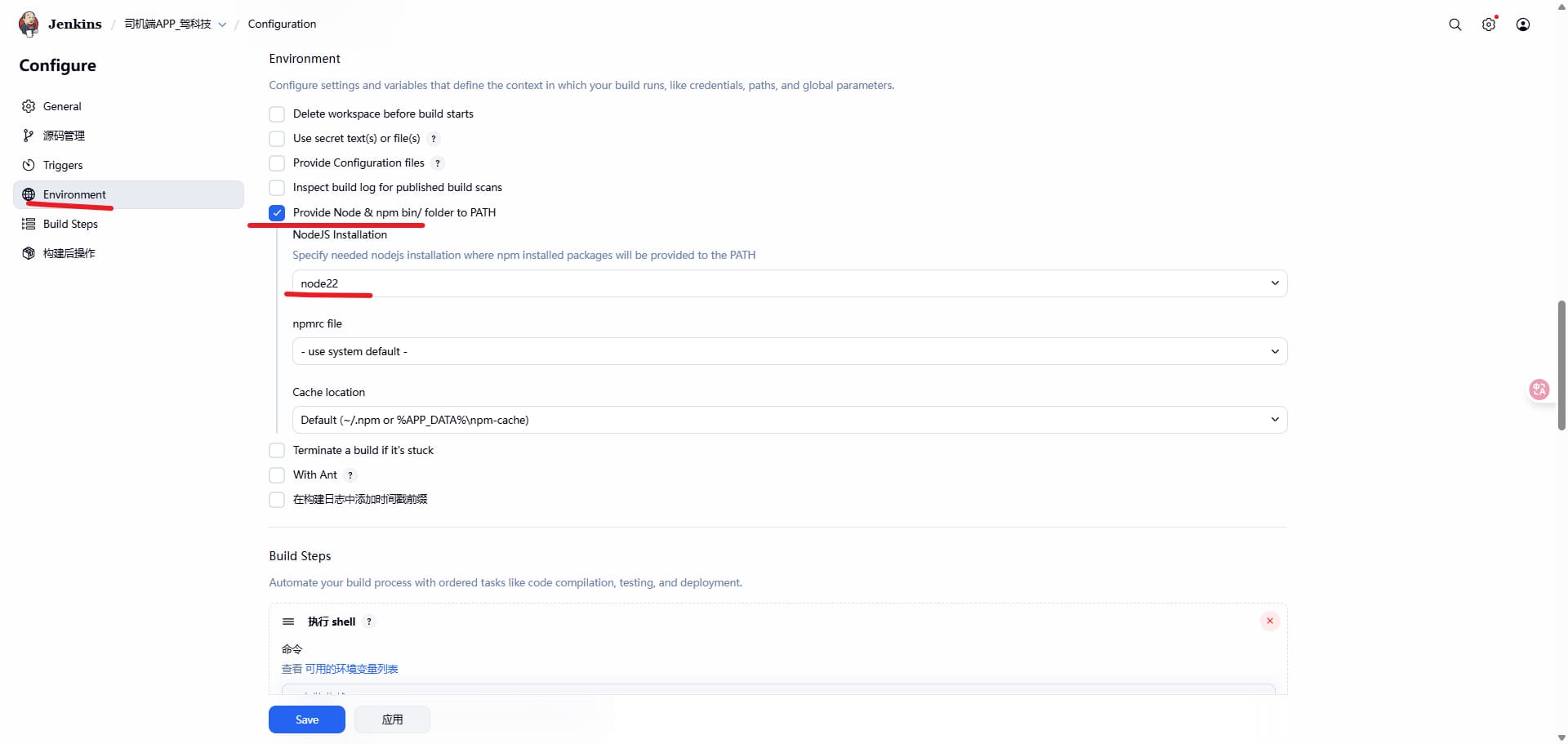The height and width of the screenshot is (744, 1568).
Task: Open the 可用的环境变量列表 link
Action: pyautogui.click(x=351, y=669)
